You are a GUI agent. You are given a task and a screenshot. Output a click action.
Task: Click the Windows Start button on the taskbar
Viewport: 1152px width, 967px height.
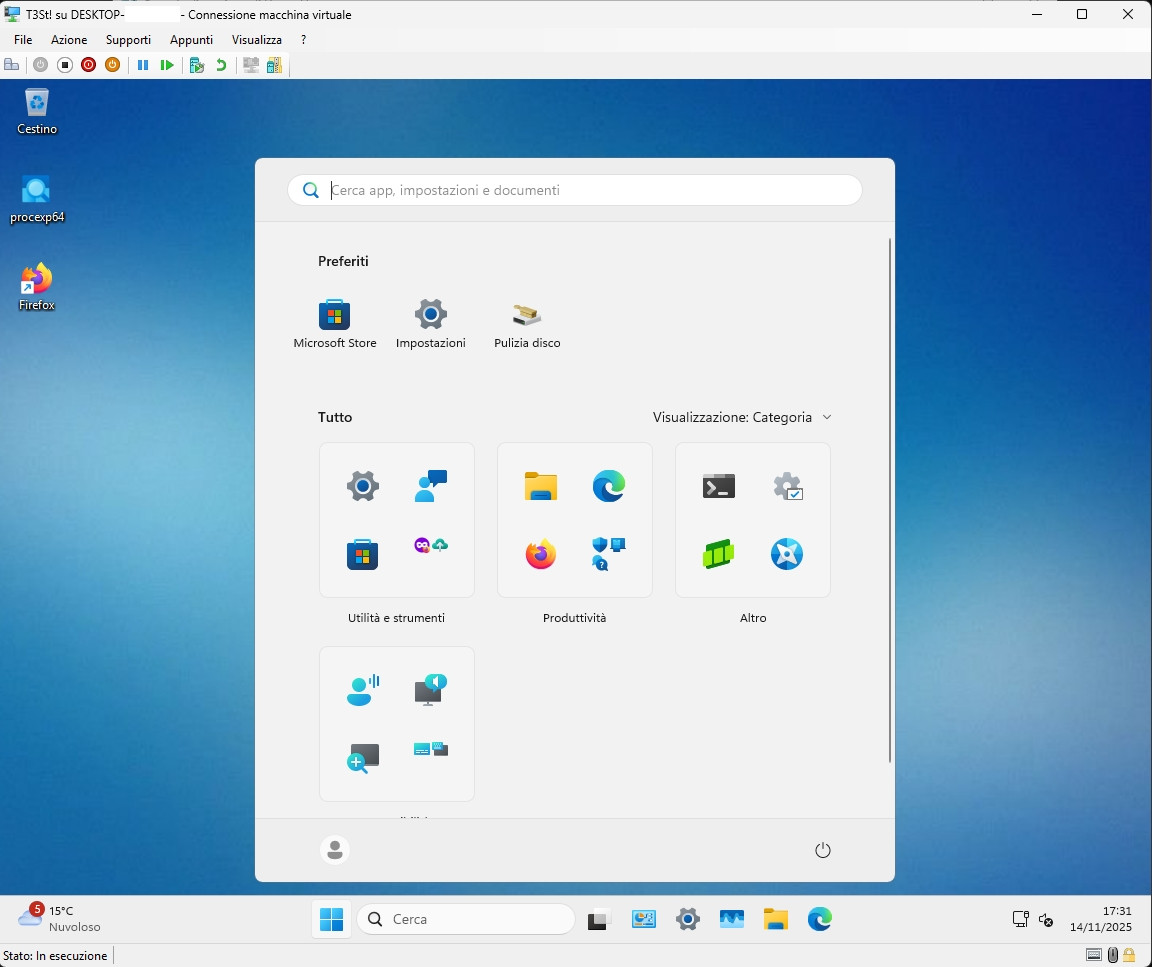(x=331, y=919)
